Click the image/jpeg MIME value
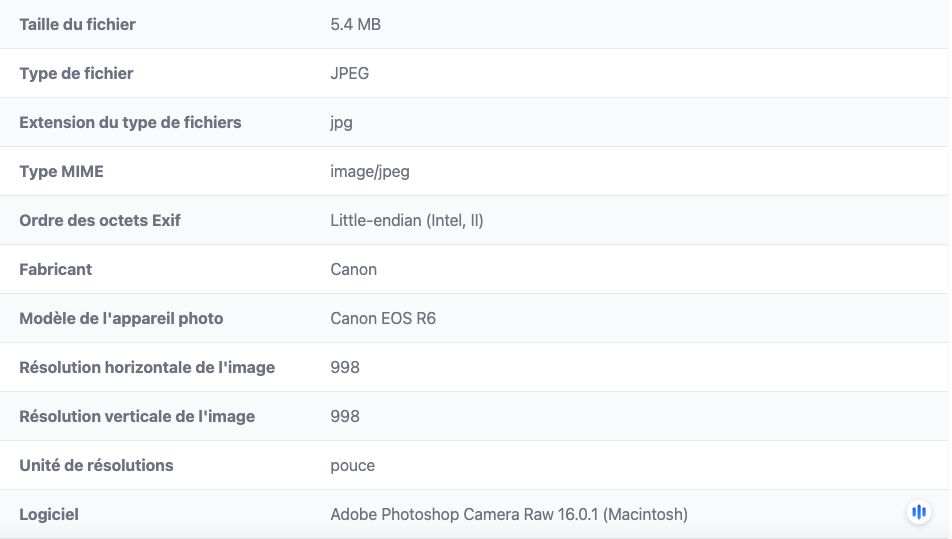Screen dimensions: 952x539 (x=370, y=172)
